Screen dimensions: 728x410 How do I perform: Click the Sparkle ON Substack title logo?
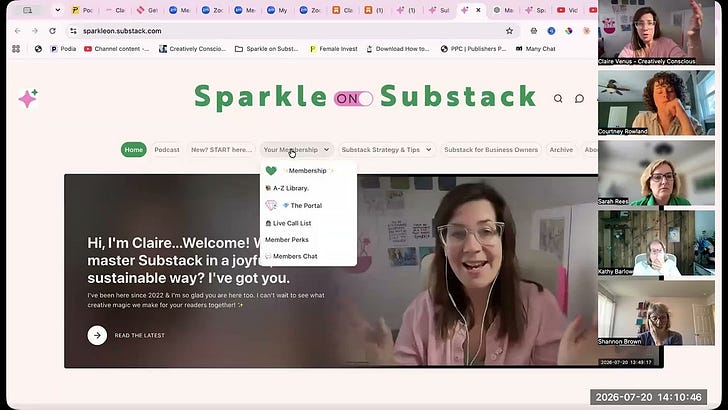(x=365, y=98)
